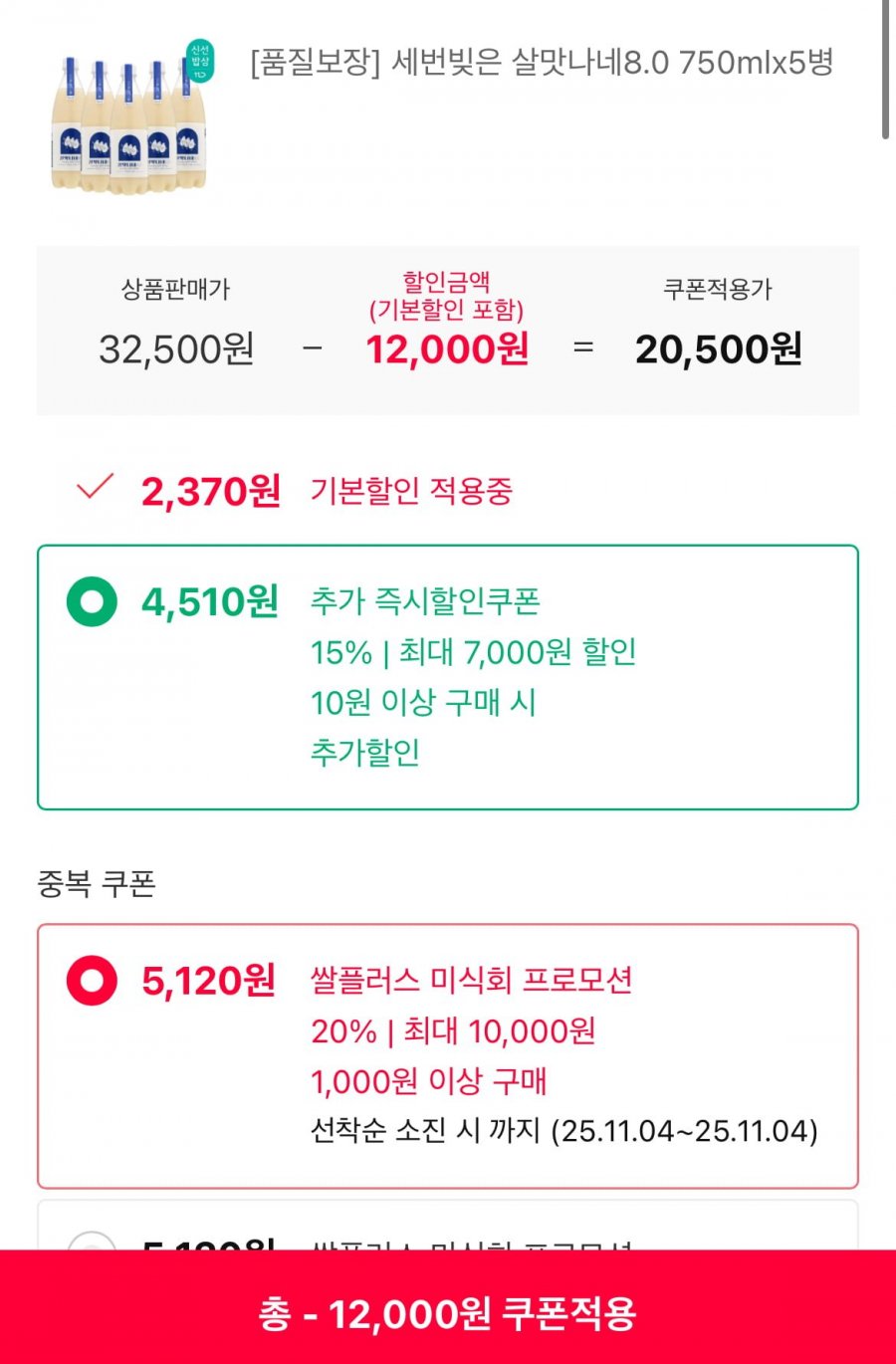Click the vertical scrollbar at right edge
Image resolution: width=896 pixels, height=1364 pixels.
(885, 70)
